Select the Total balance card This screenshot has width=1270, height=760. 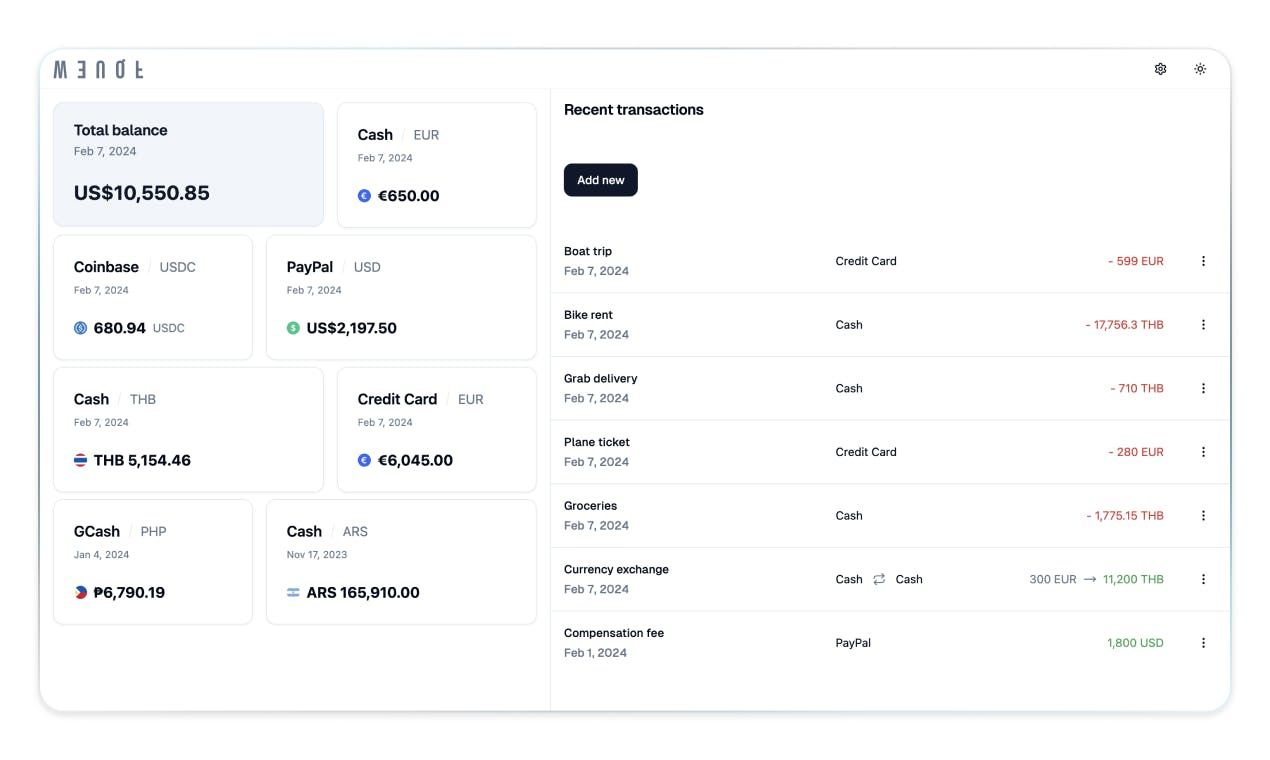coord(188,164)
